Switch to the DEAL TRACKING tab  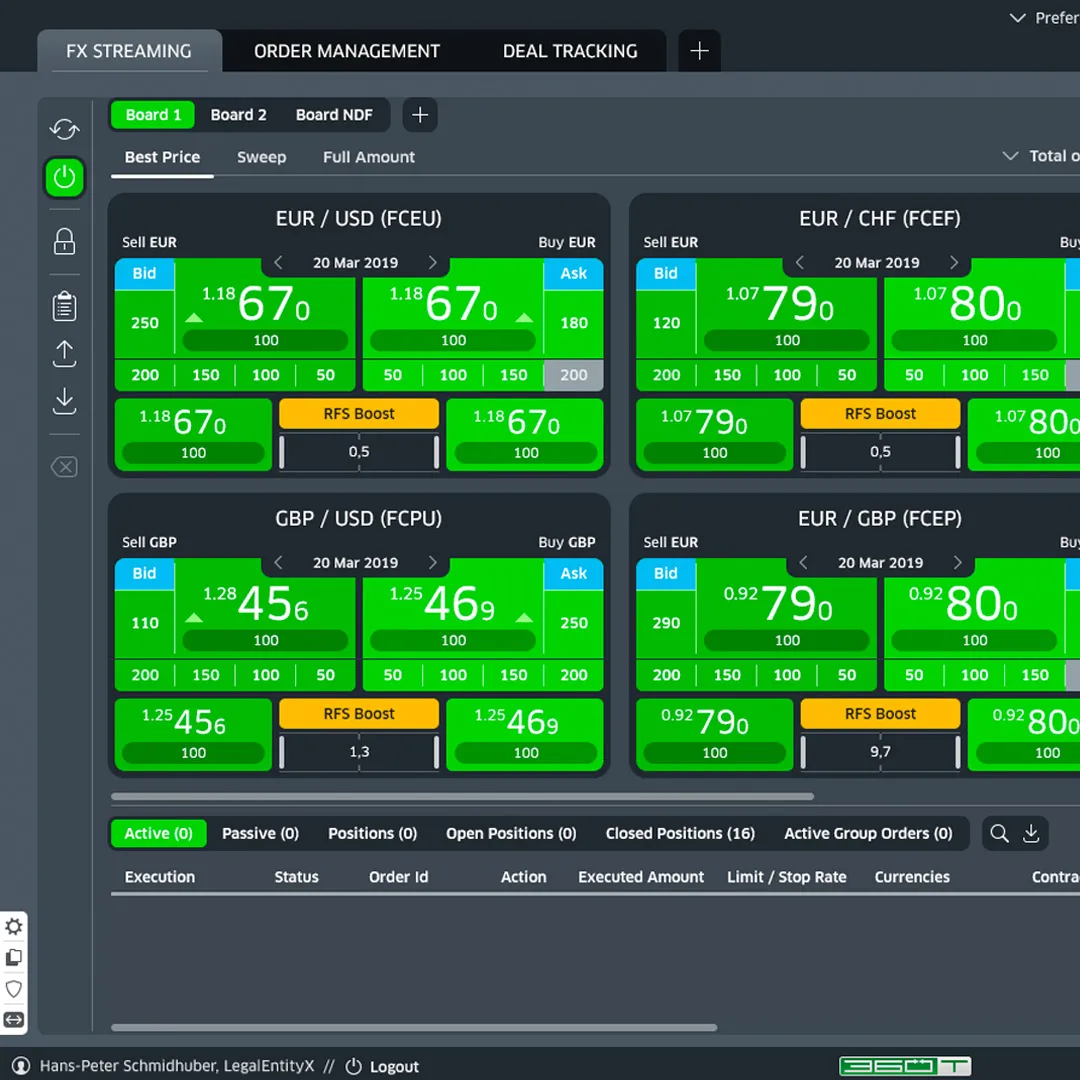[570, 51]
